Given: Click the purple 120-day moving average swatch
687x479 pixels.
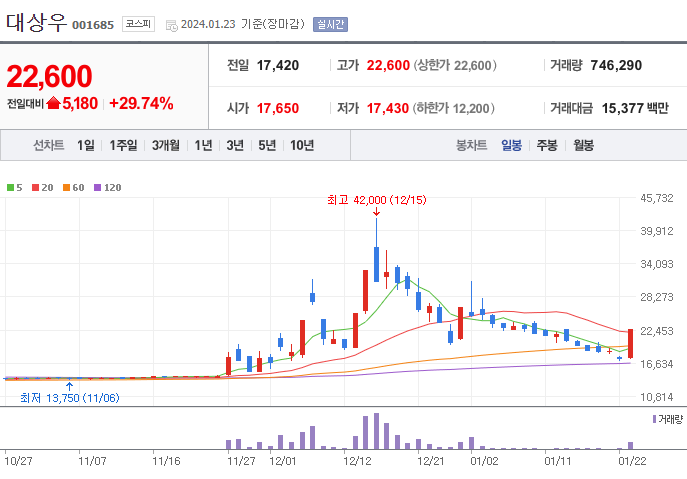Looking at the screenshot, I should tap(98, 188).
